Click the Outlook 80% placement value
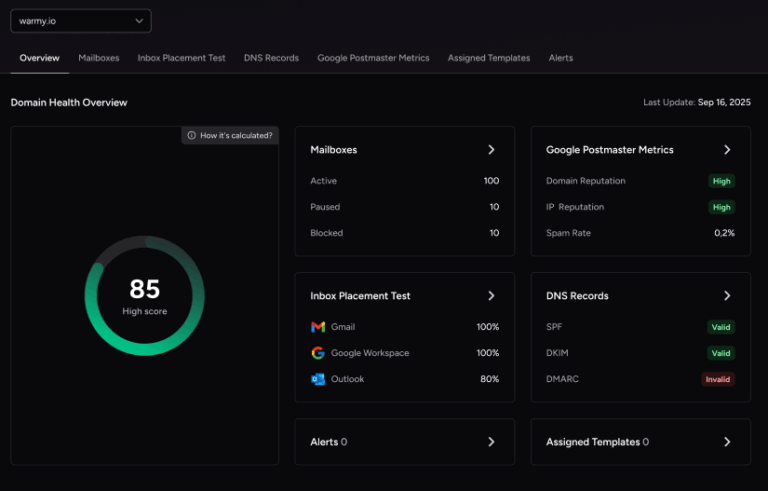This screenshot has width=768, height=491. pos(489,379)
